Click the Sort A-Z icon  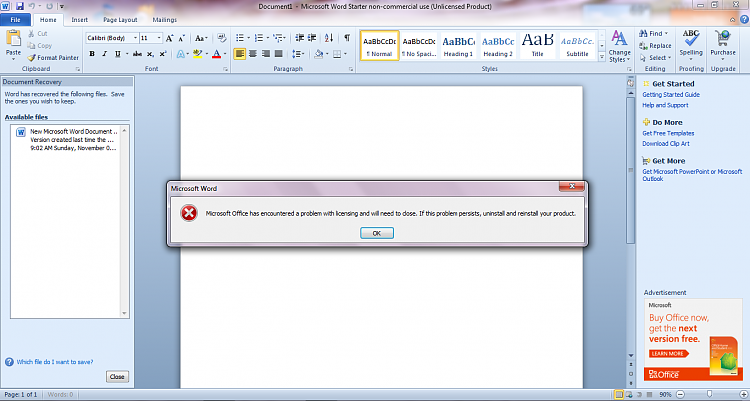329,38
